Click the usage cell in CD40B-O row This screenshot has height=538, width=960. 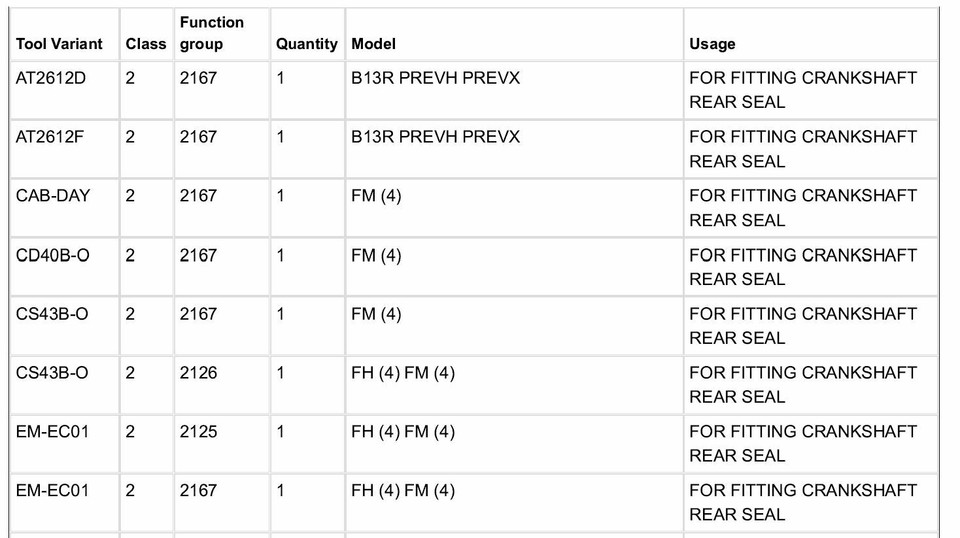(802, 267)
